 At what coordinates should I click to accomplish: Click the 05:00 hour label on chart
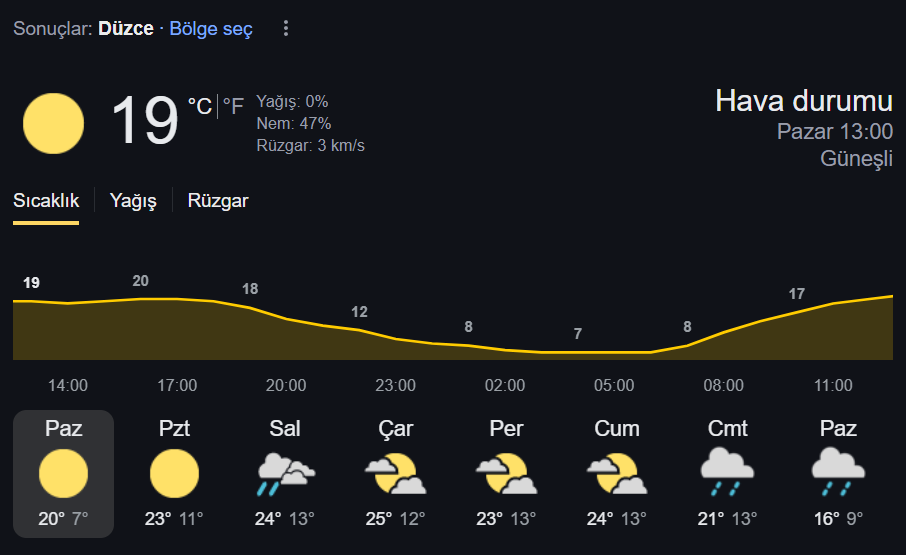[x=614, y=385]
